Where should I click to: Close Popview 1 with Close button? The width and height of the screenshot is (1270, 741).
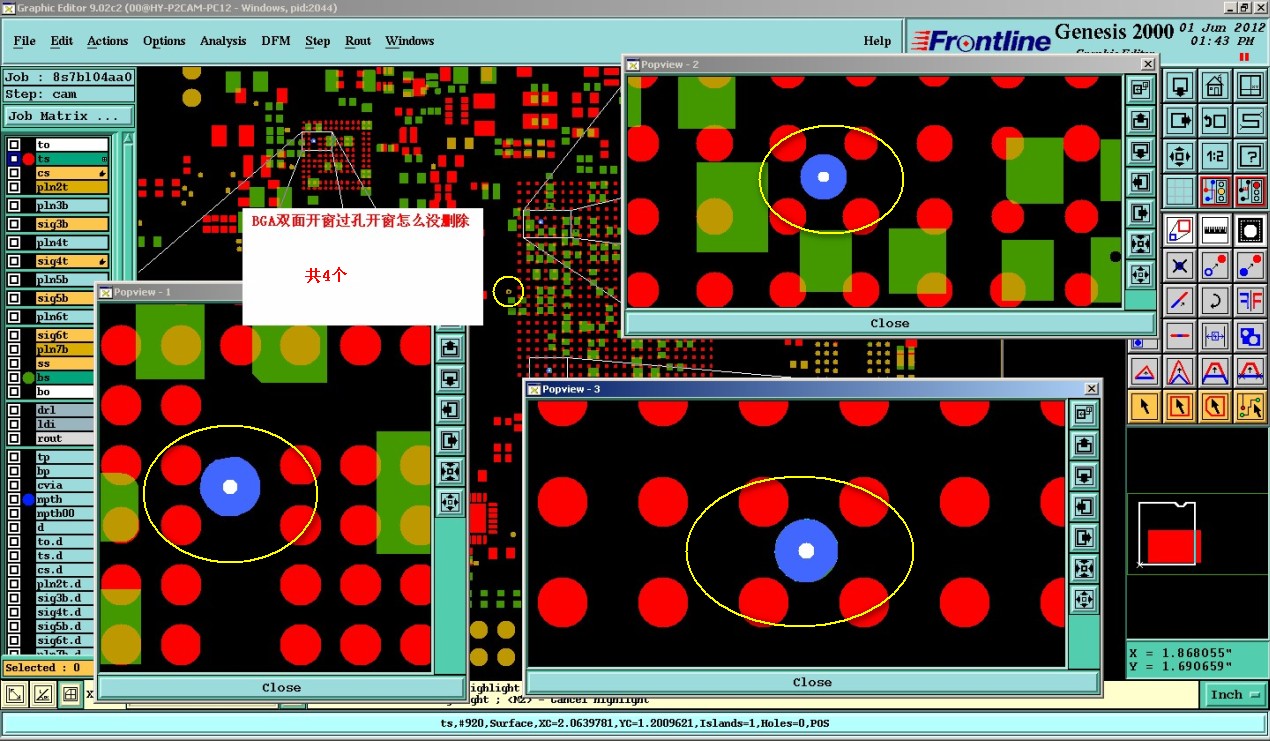[x=281, y=687]
